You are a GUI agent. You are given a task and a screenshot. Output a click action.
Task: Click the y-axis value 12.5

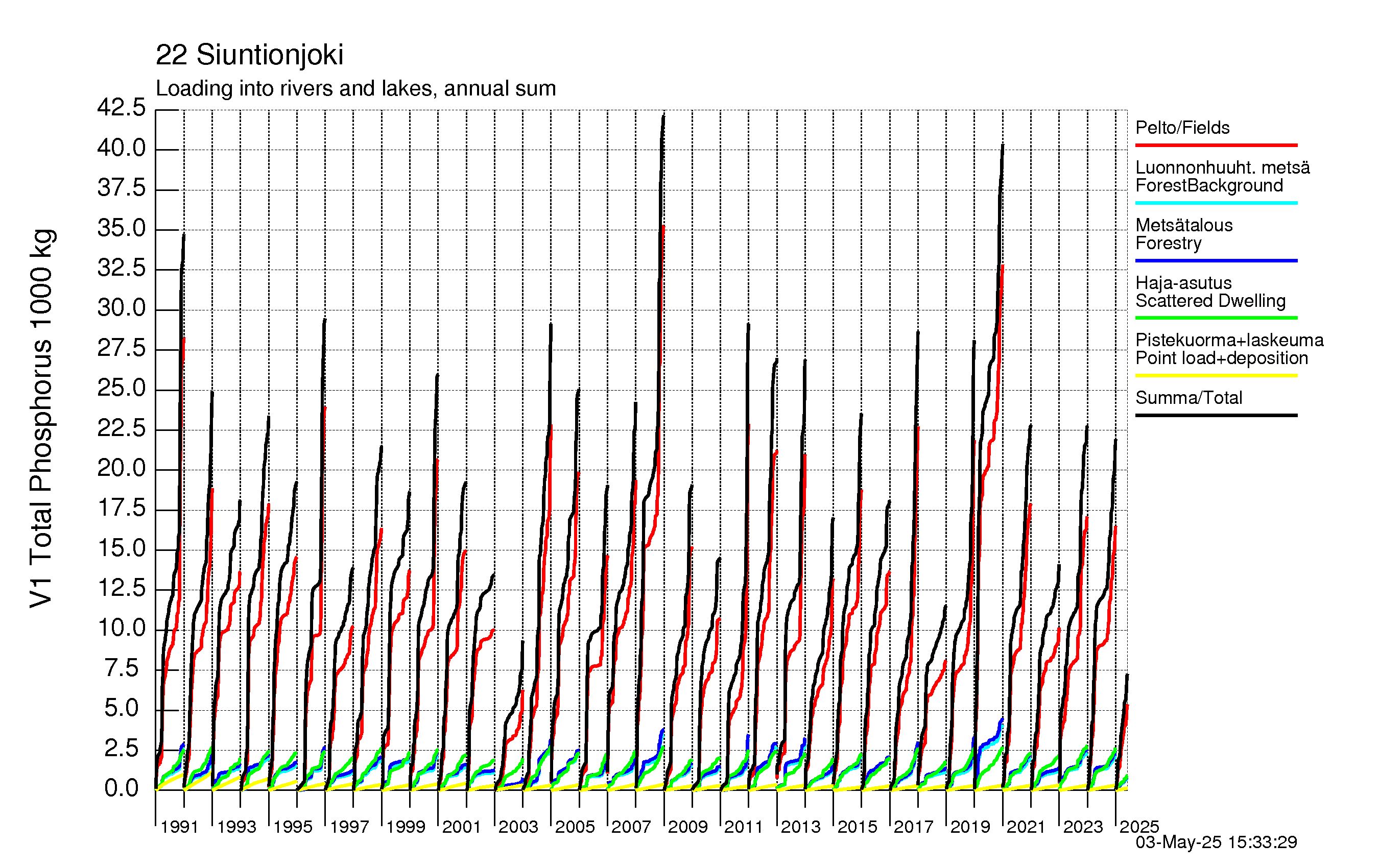pyautogui.click(x=122, y=588)
